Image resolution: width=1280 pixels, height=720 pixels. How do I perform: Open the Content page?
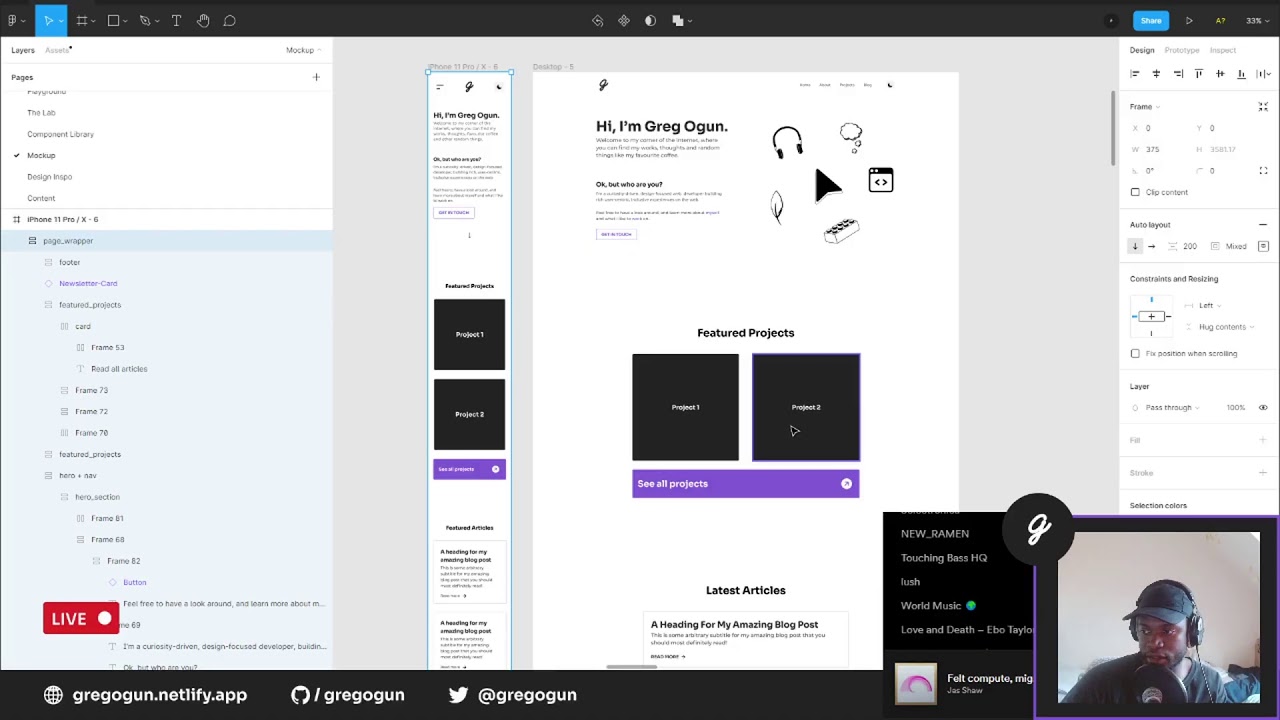pos(41,198)
